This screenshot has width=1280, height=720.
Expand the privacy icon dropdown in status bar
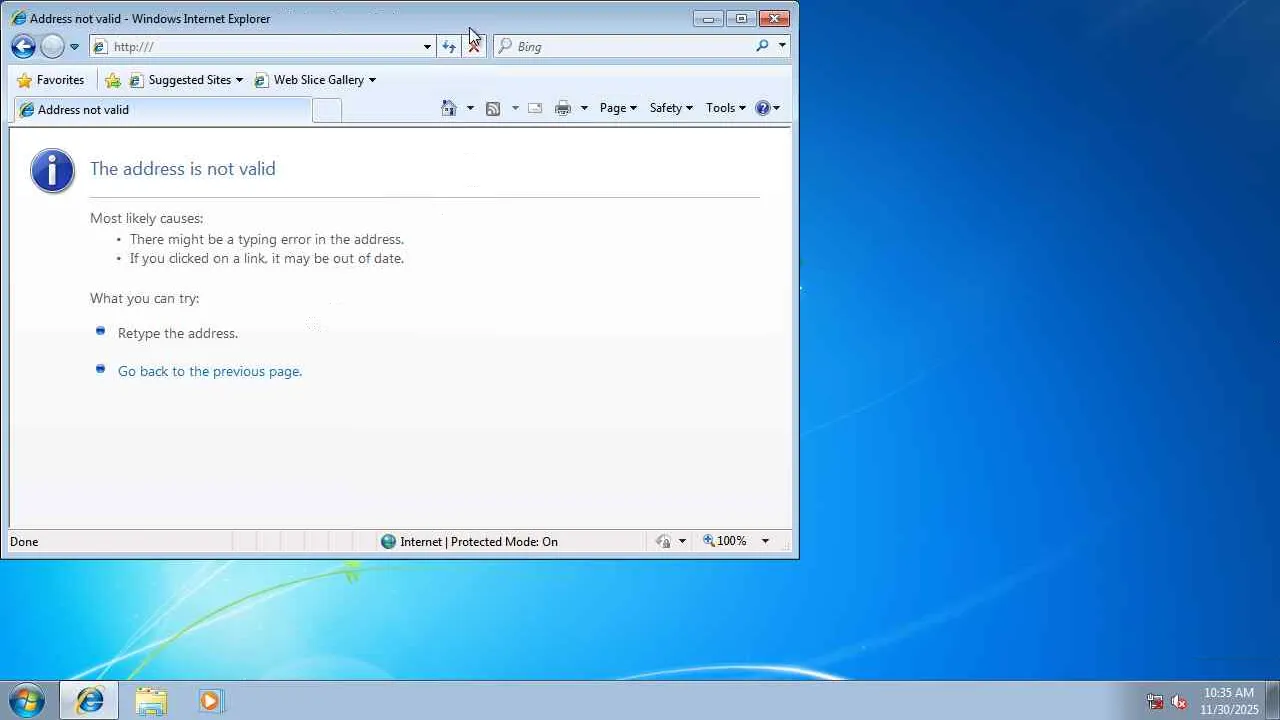point(682,541)
